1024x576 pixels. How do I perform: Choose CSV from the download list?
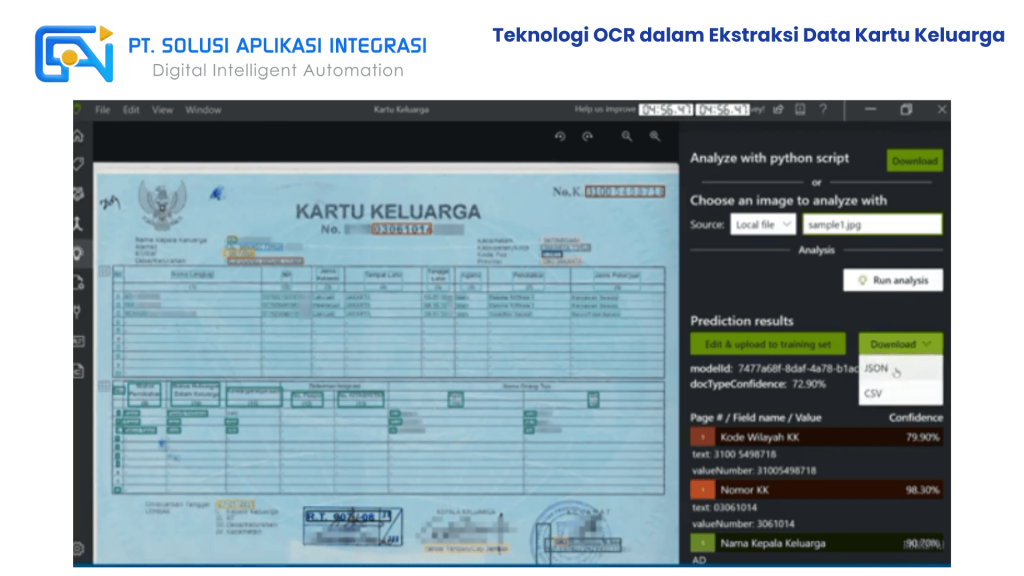874,394
